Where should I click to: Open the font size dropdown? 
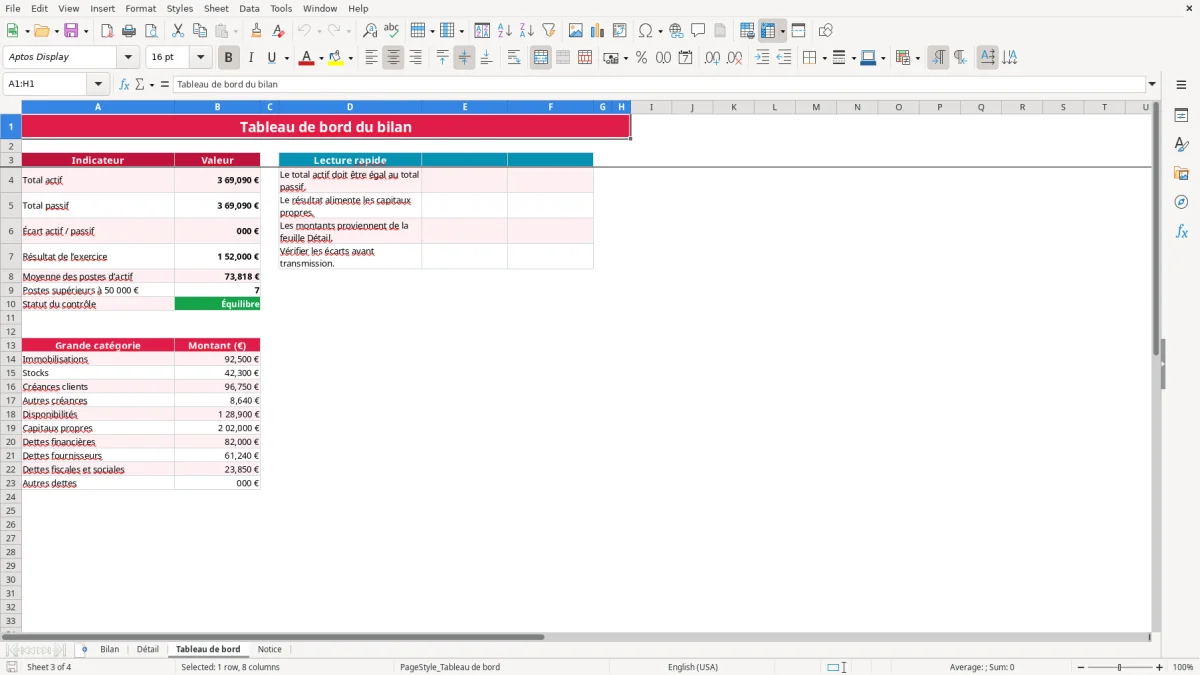(x=200, y=58)
